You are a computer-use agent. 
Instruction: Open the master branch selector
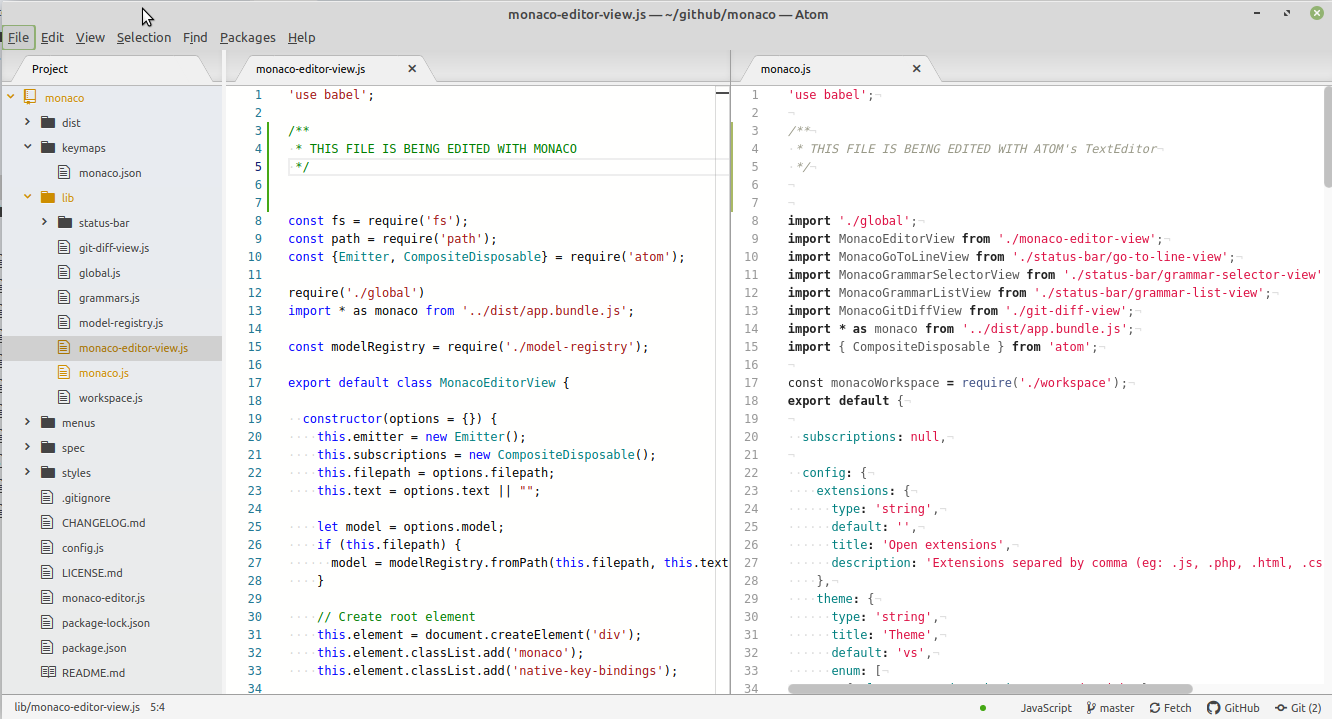1109,707
